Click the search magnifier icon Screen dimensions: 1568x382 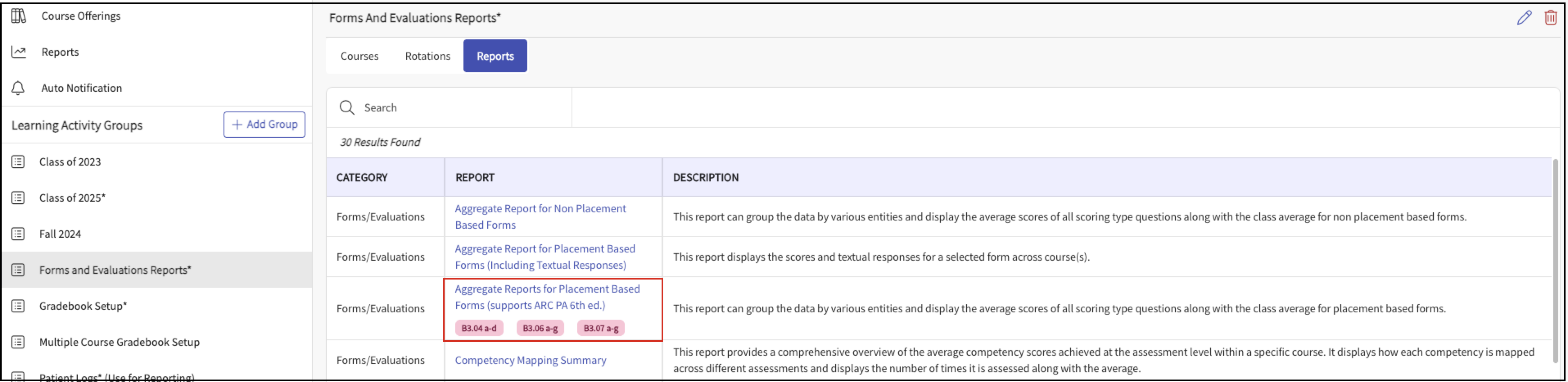point(347,108)
